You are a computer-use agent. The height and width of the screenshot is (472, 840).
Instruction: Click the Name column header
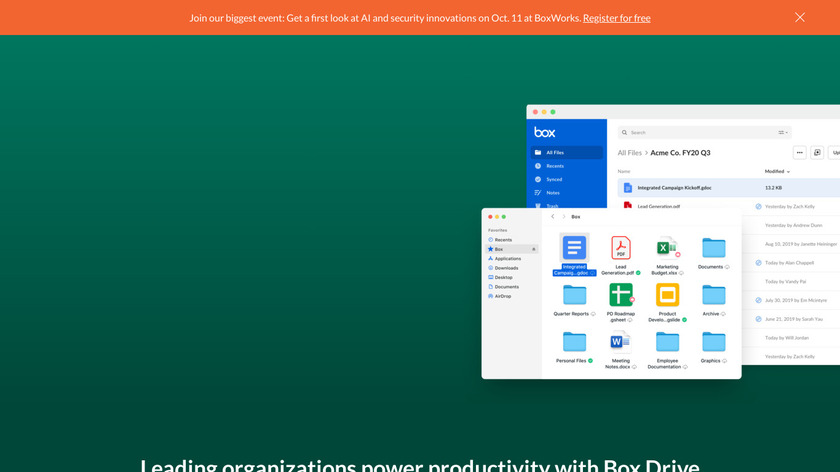624,171
